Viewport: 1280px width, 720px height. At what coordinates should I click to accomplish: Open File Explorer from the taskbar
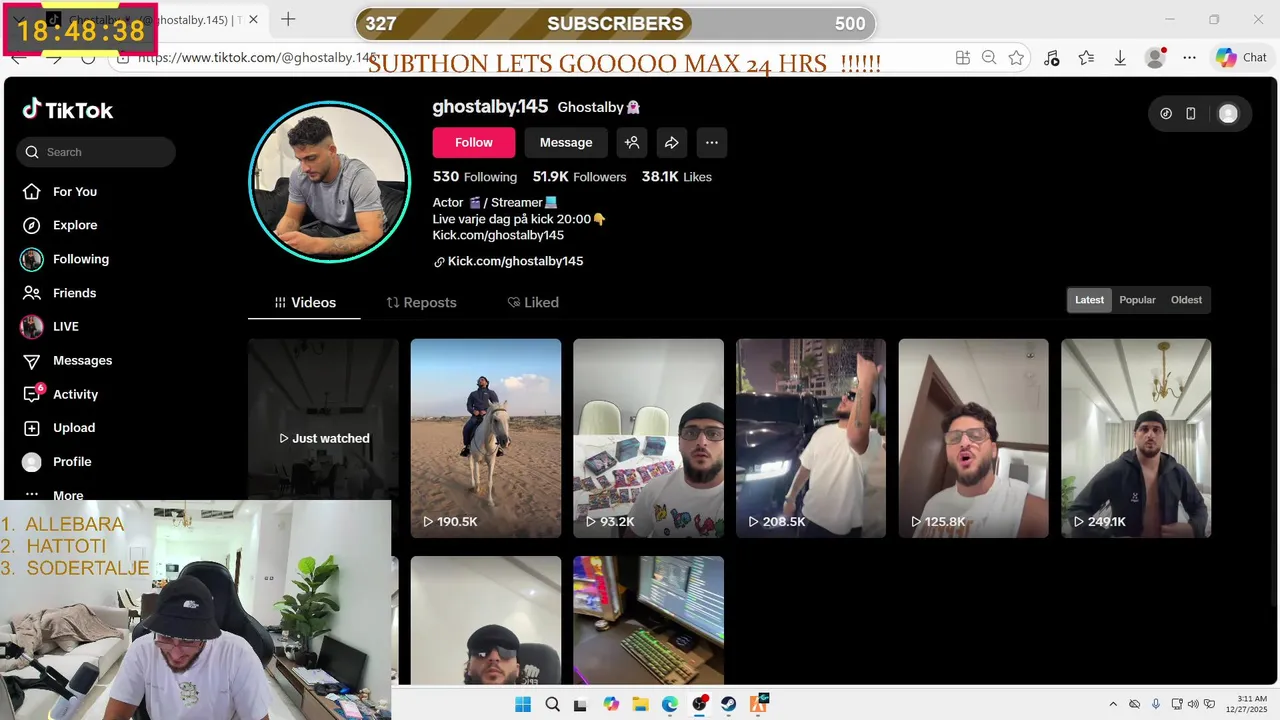tap(641, 704)
